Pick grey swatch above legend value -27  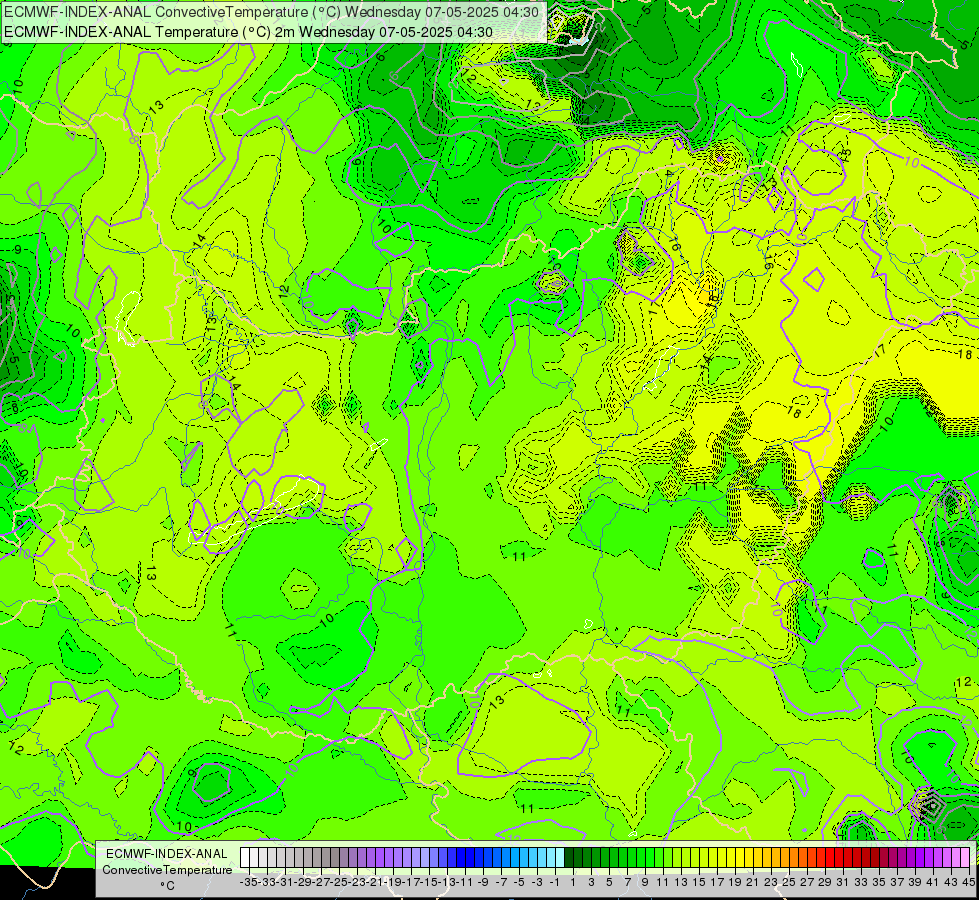317,857
